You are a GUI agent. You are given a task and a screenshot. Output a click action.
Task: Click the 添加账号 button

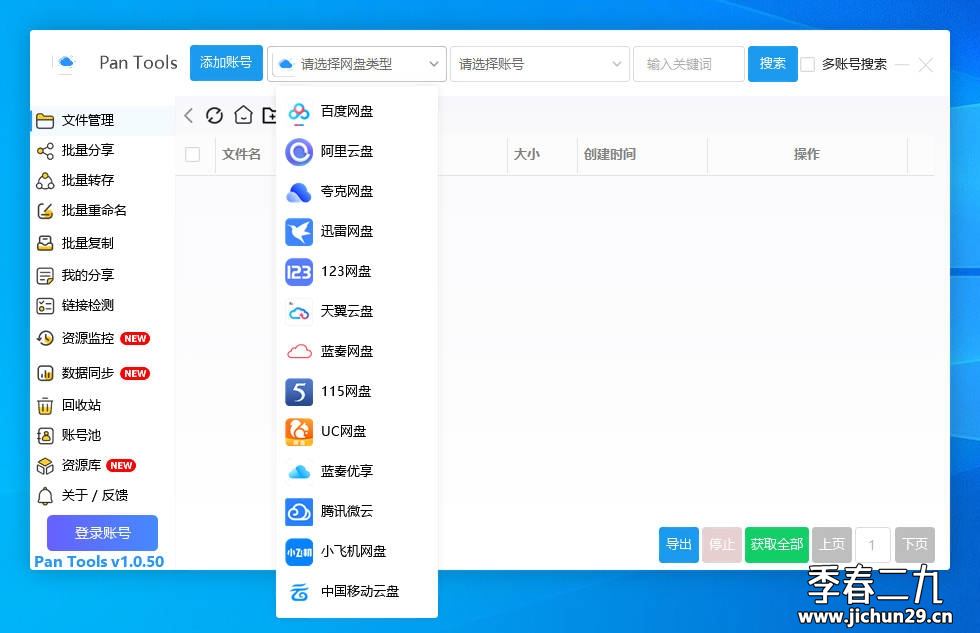[226, 63]
